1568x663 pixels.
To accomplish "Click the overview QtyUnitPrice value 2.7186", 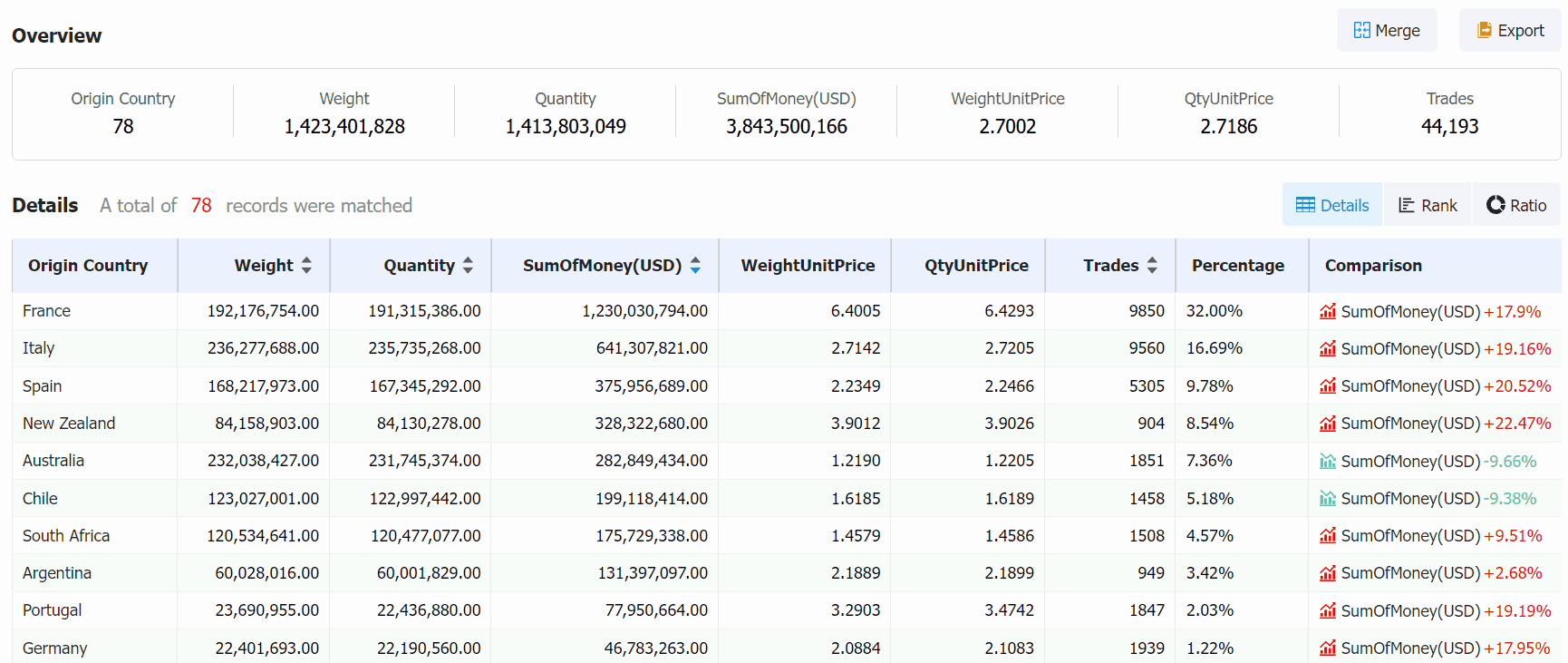I will pos(1229,126).
